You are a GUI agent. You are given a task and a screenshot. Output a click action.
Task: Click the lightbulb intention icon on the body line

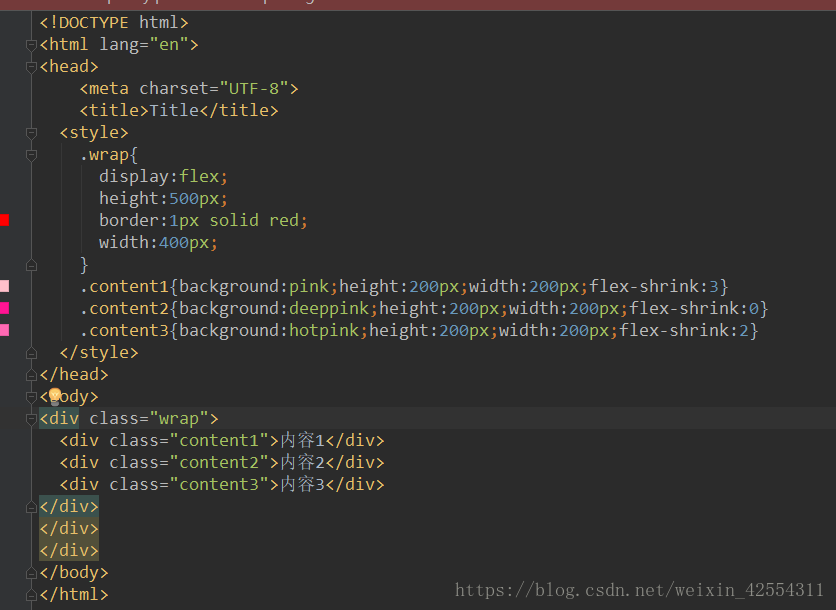[55, 397]
